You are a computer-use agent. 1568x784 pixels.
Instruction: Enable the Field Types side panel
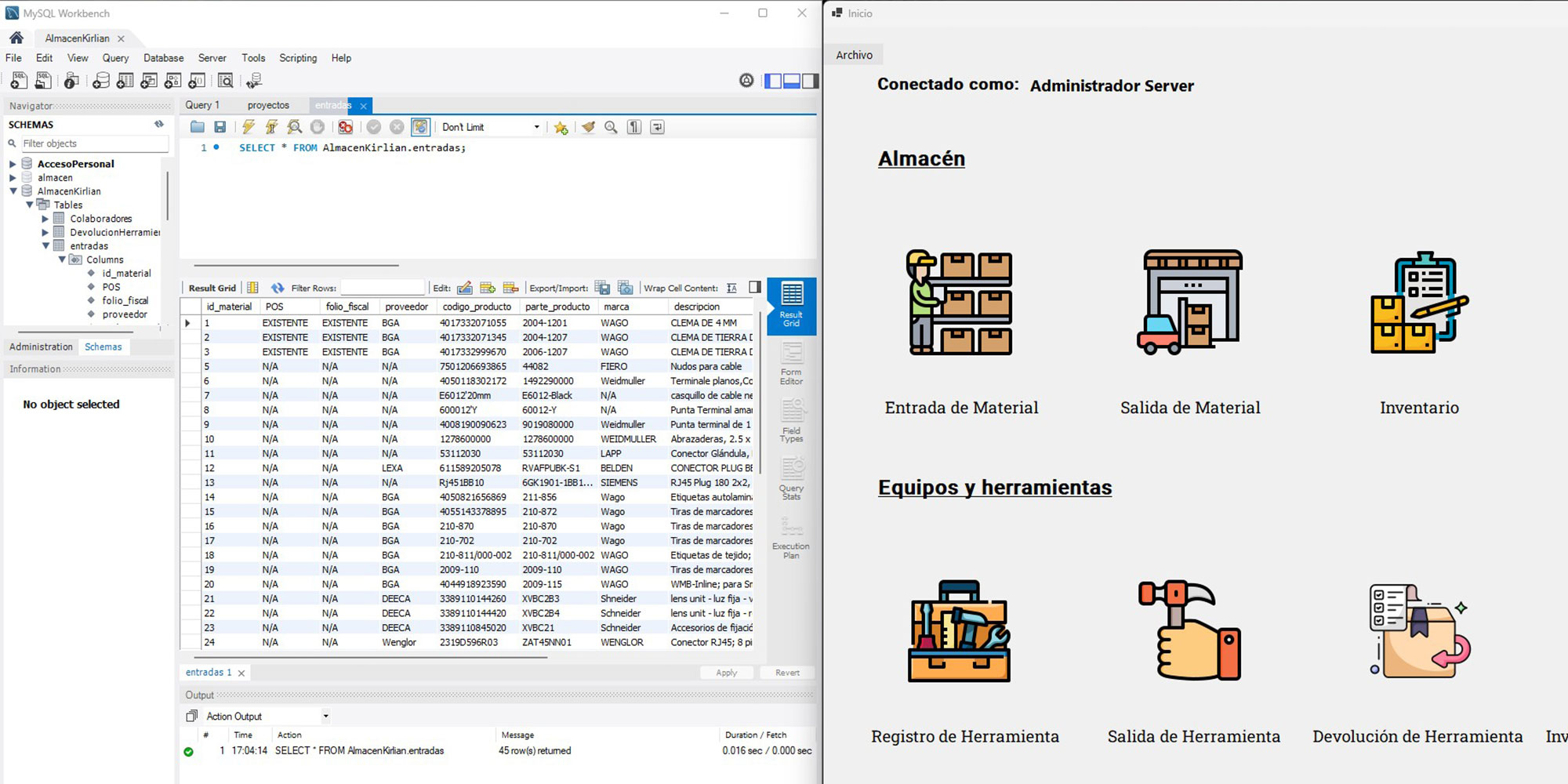click(x=790, y=420)
